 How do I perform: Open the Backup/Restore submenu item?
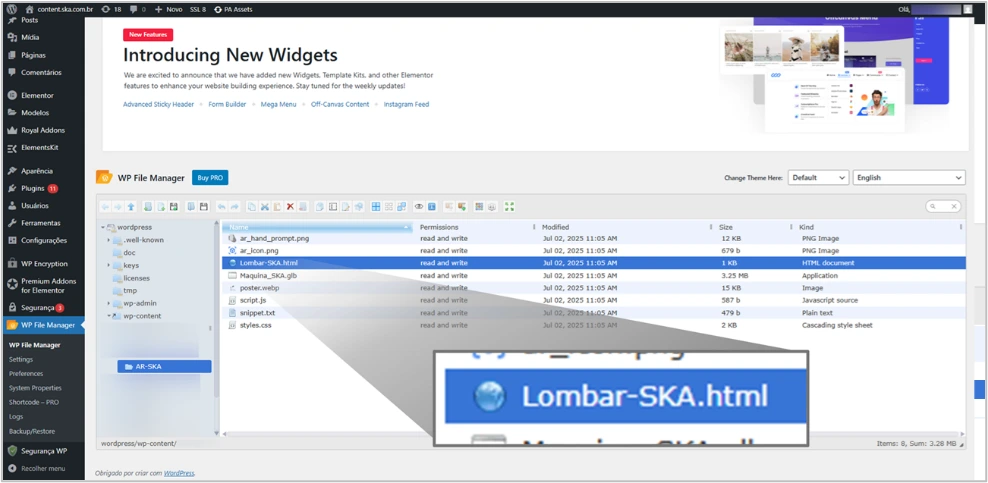pyautogui.click(x=32, y=431)
